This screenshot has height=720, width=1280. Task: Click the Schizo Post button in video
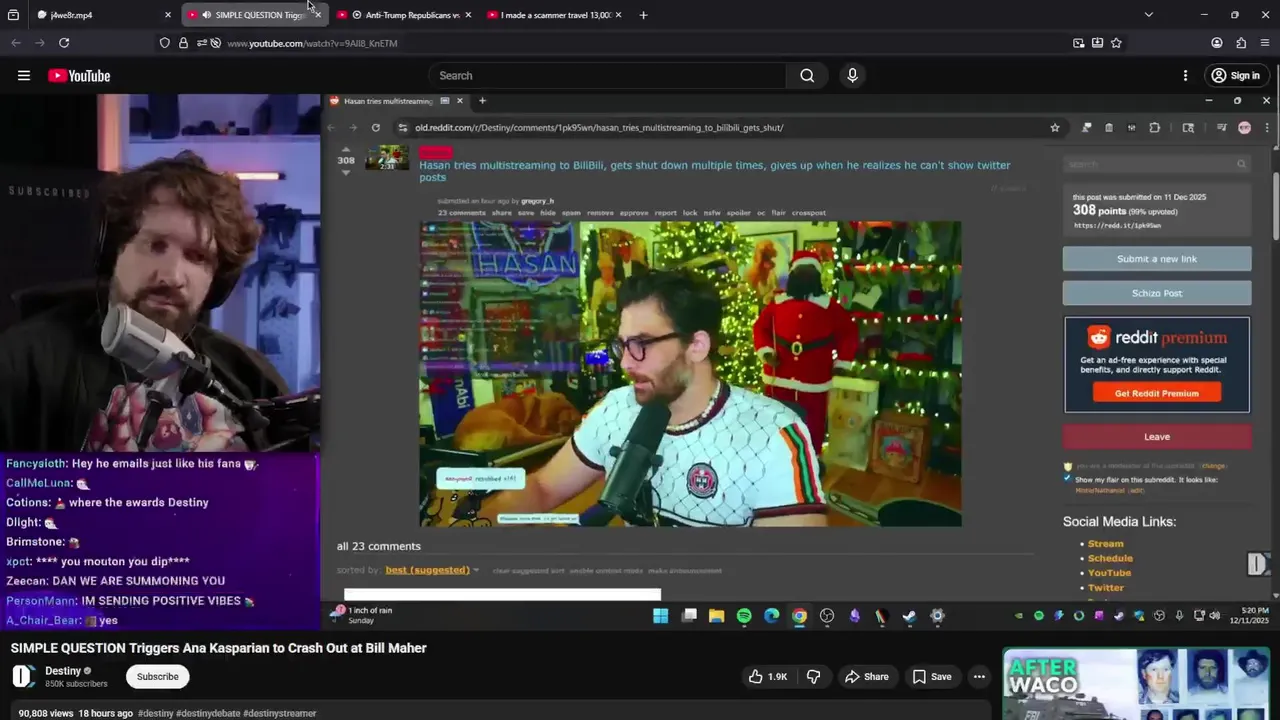(x=1157, y=293)
